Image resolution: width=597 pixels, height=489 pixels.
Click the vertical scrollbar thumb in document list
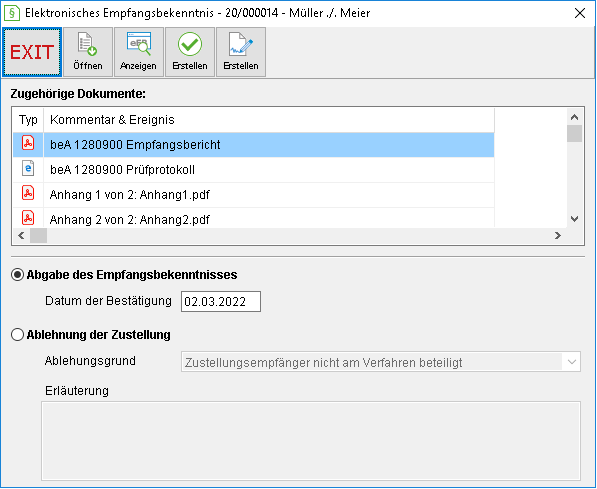click(x=575, y=134)
